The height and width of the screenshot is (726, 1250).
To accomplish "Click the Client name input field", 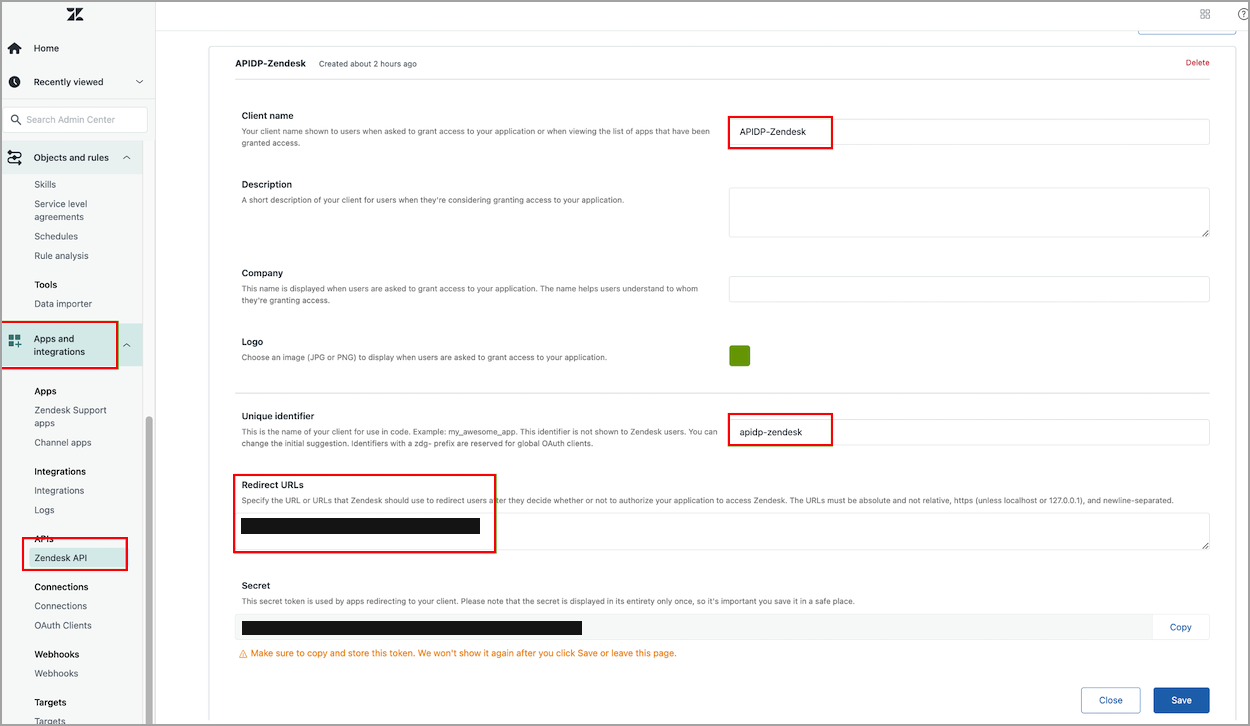I will point(969,131).
